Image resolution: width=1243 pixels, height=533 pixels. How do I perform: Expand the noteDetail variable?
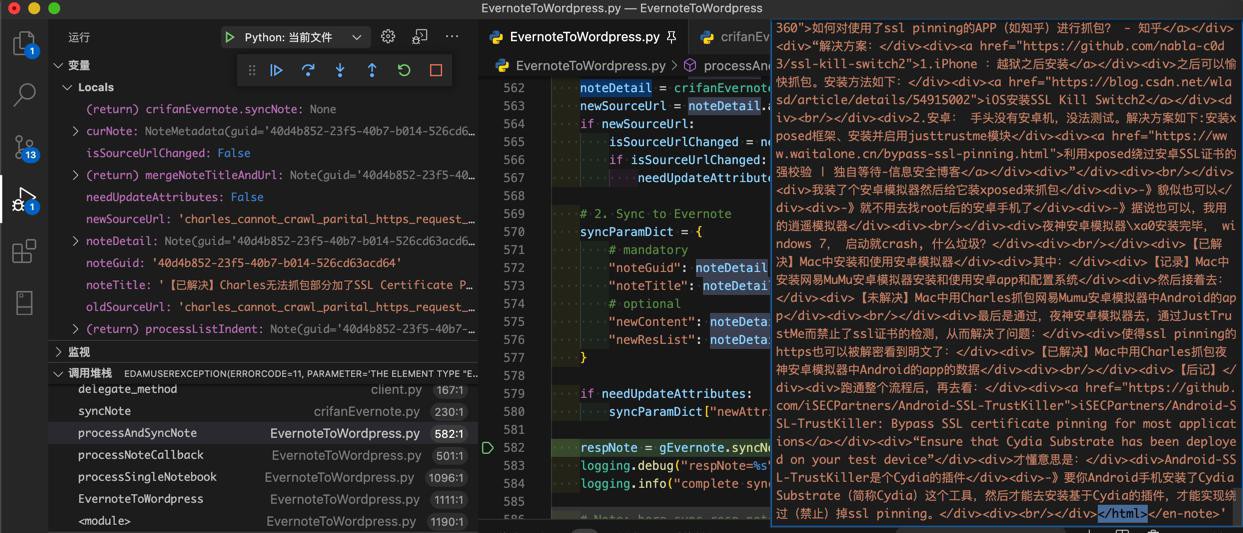click(x=76, y=241)
